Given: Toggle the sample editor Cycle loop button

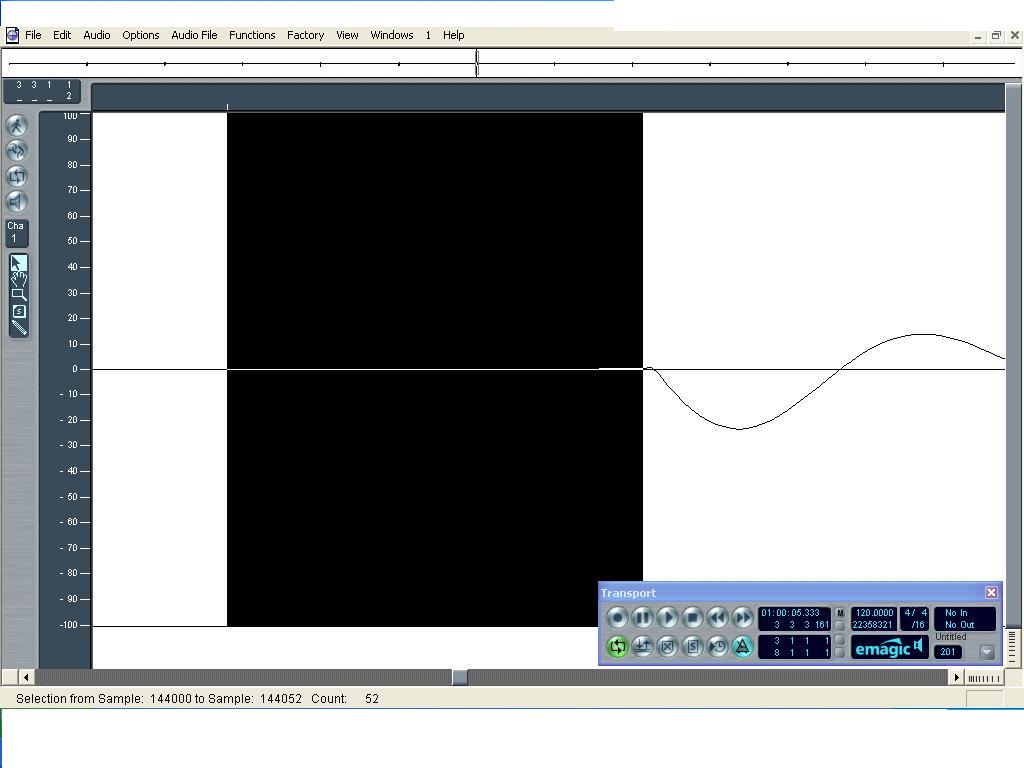Looking at the screenshot, I should click(17, 176).
